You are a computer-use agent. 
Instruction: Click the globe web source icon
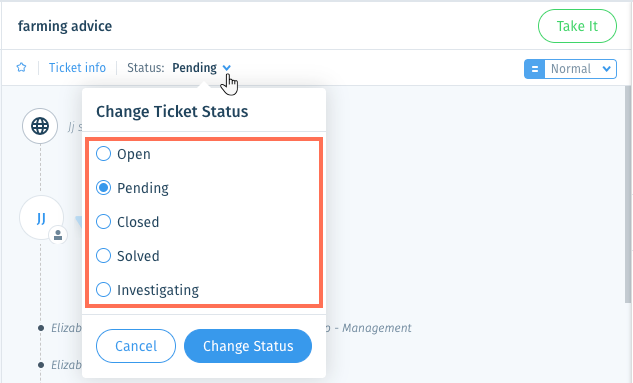coord(40,126)
